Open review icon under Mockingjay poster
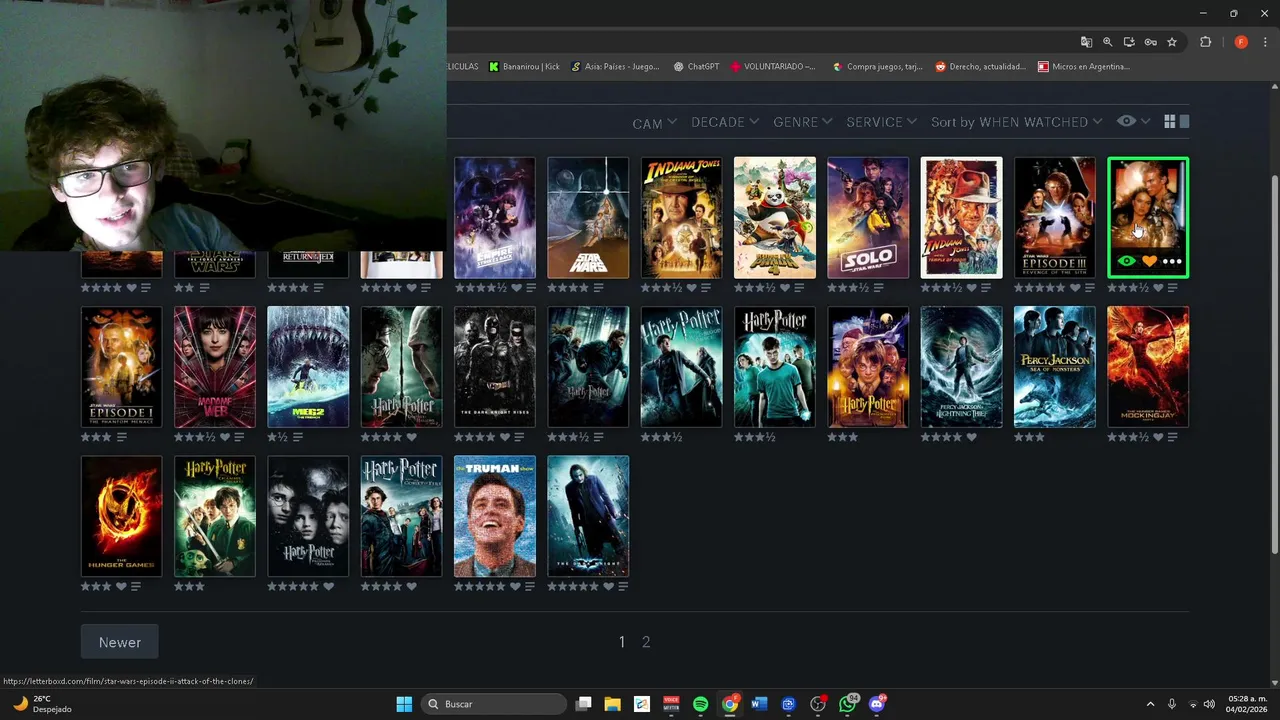Viewport: 1280px width, 720px height. [1174, 437]
